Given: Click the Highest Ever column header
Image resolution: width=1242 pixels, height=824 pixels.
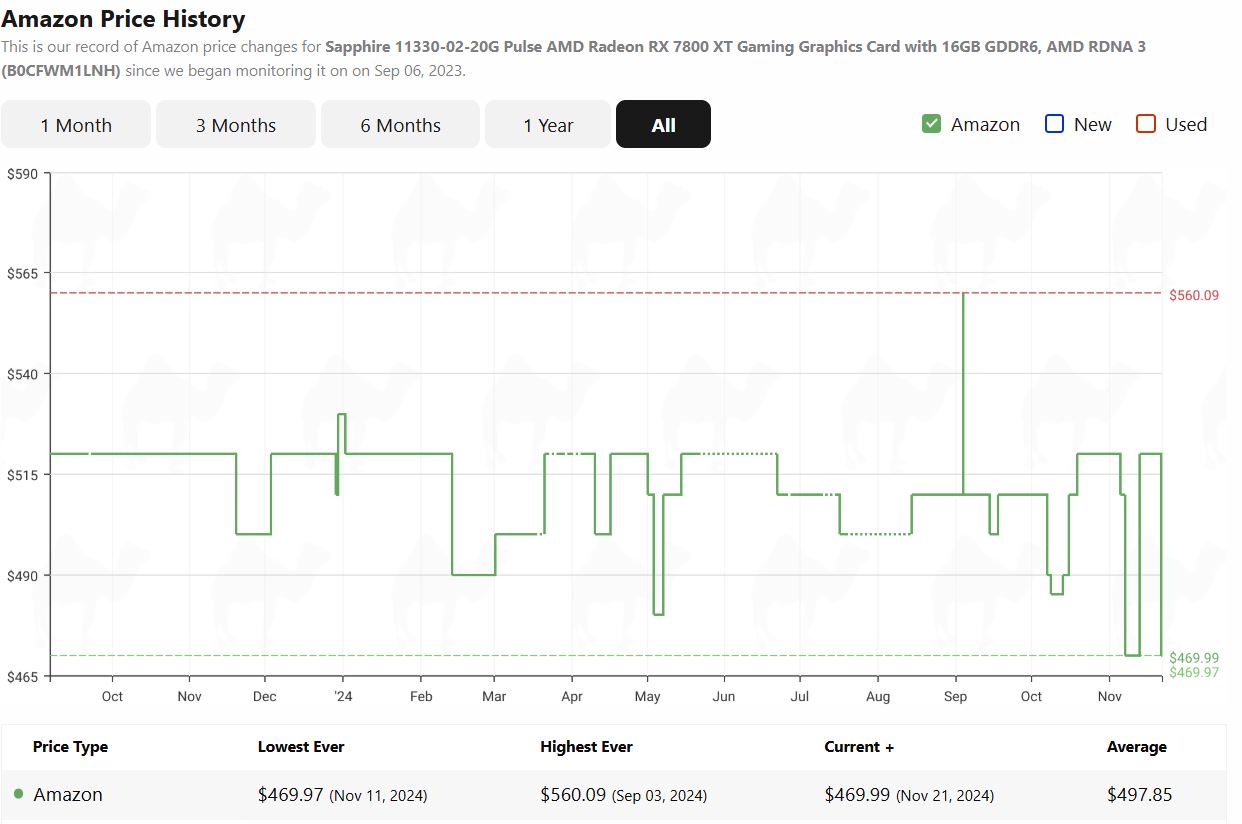Looking at the screenshot, I should (x=586, y=747).
